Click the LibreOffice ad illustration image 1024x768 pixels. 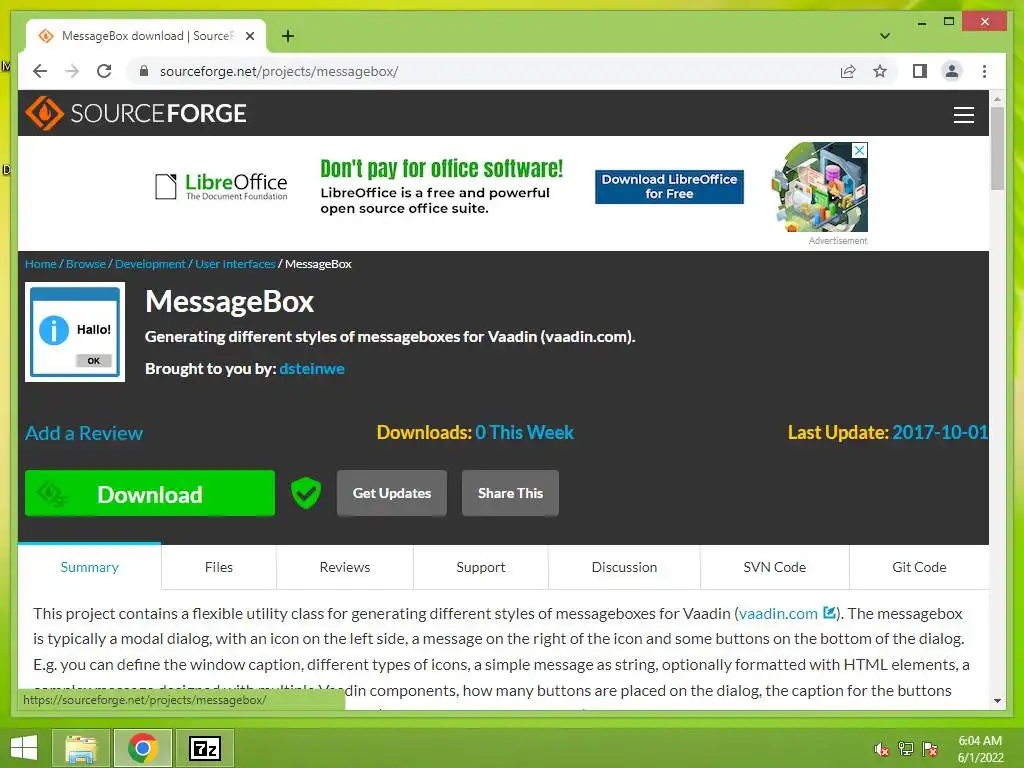point(820,187)
